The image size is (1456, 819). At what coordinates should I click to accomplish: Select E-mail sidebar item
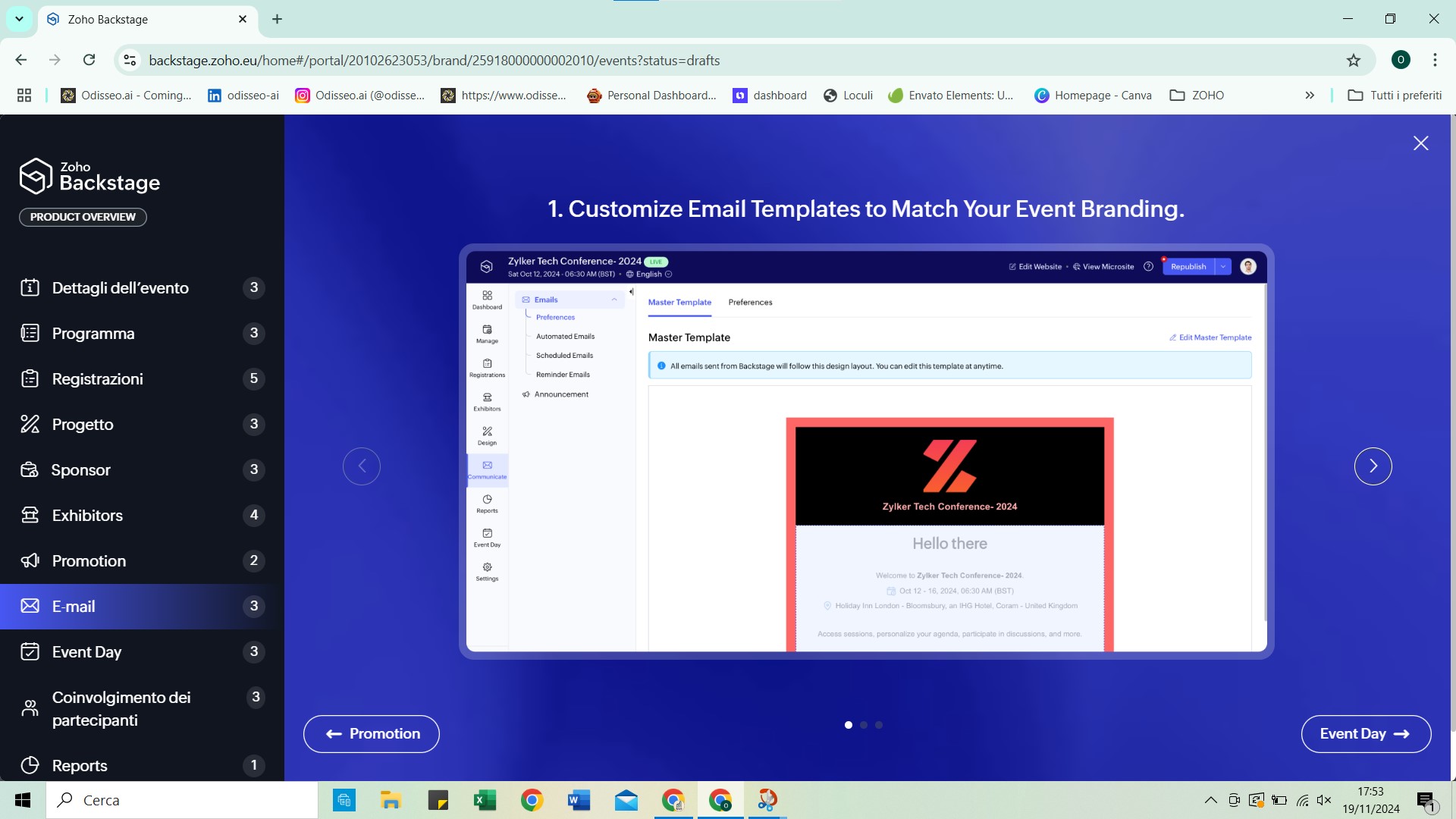coord(142,607)
